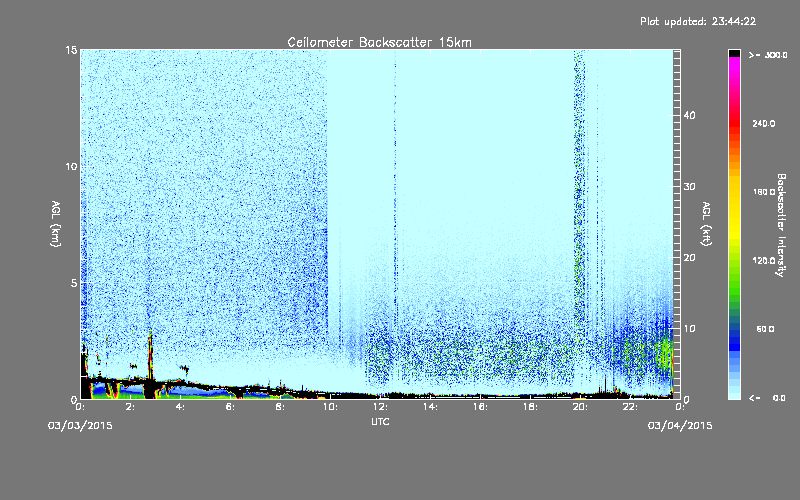Click the "180.0" colorbar value
800x500 pixels.
(x=763, y=192)
